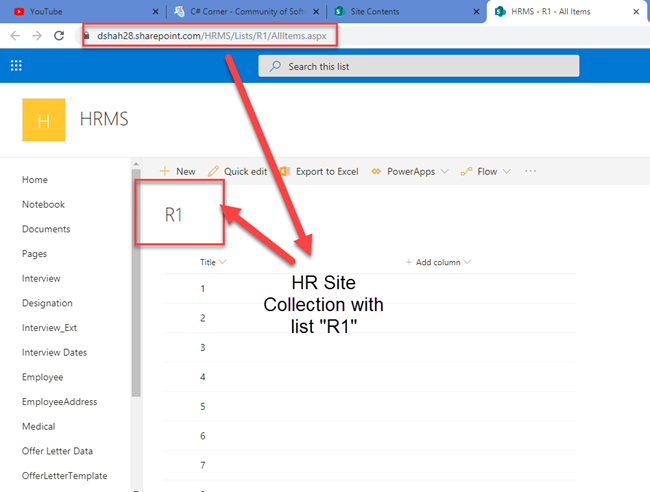Open the Interview_Ext list link
Viewport: 650px width, 492px height.
(x=49, y=327)
